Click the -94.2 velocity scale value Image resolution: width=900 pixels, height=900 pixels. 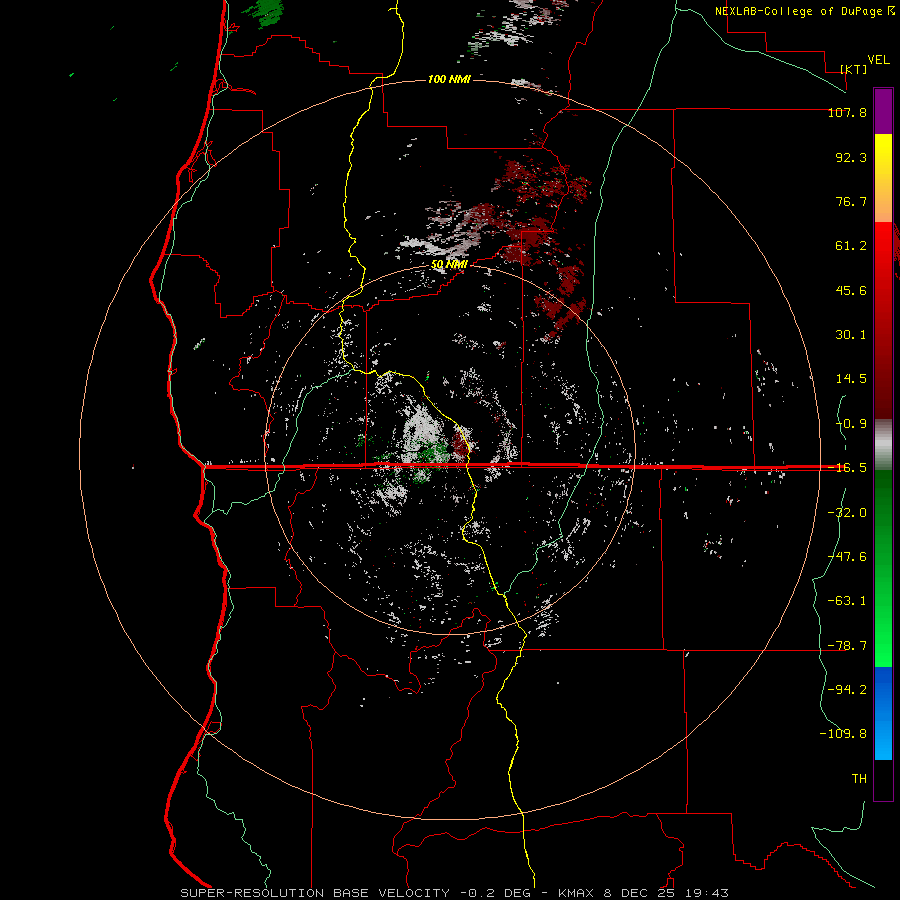pos(847,689)
